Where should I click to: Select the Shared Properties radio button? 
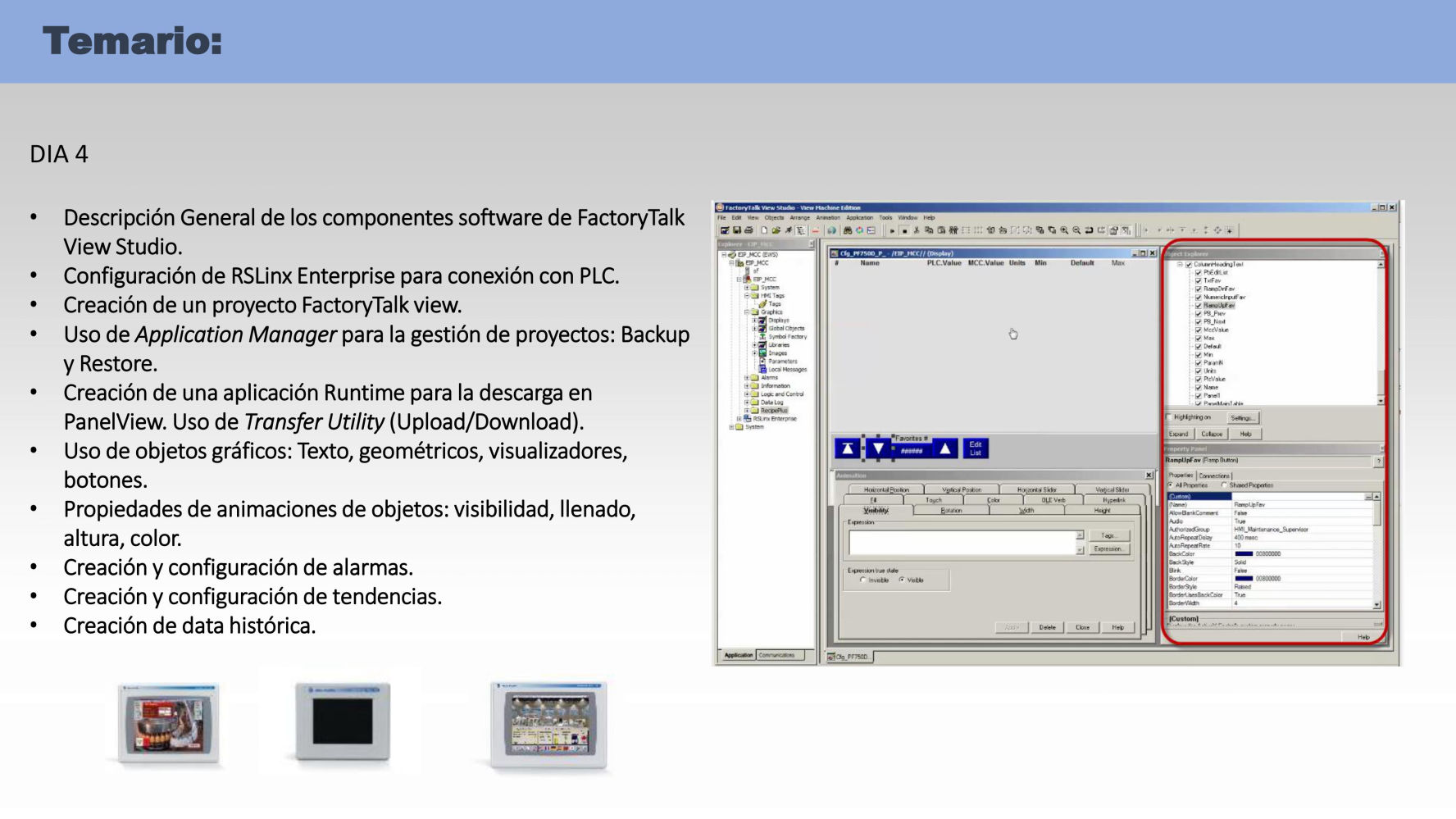tap(1225, 485)
